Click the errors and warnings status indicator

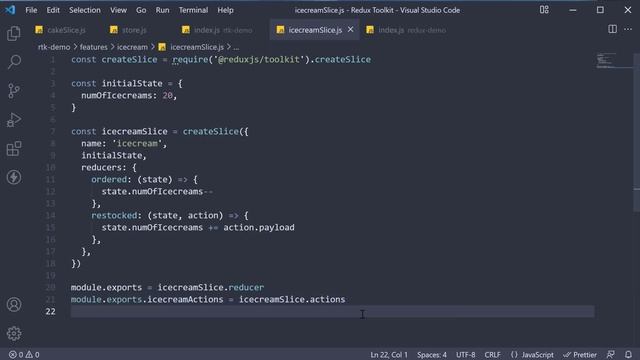(x=24, y=355)
